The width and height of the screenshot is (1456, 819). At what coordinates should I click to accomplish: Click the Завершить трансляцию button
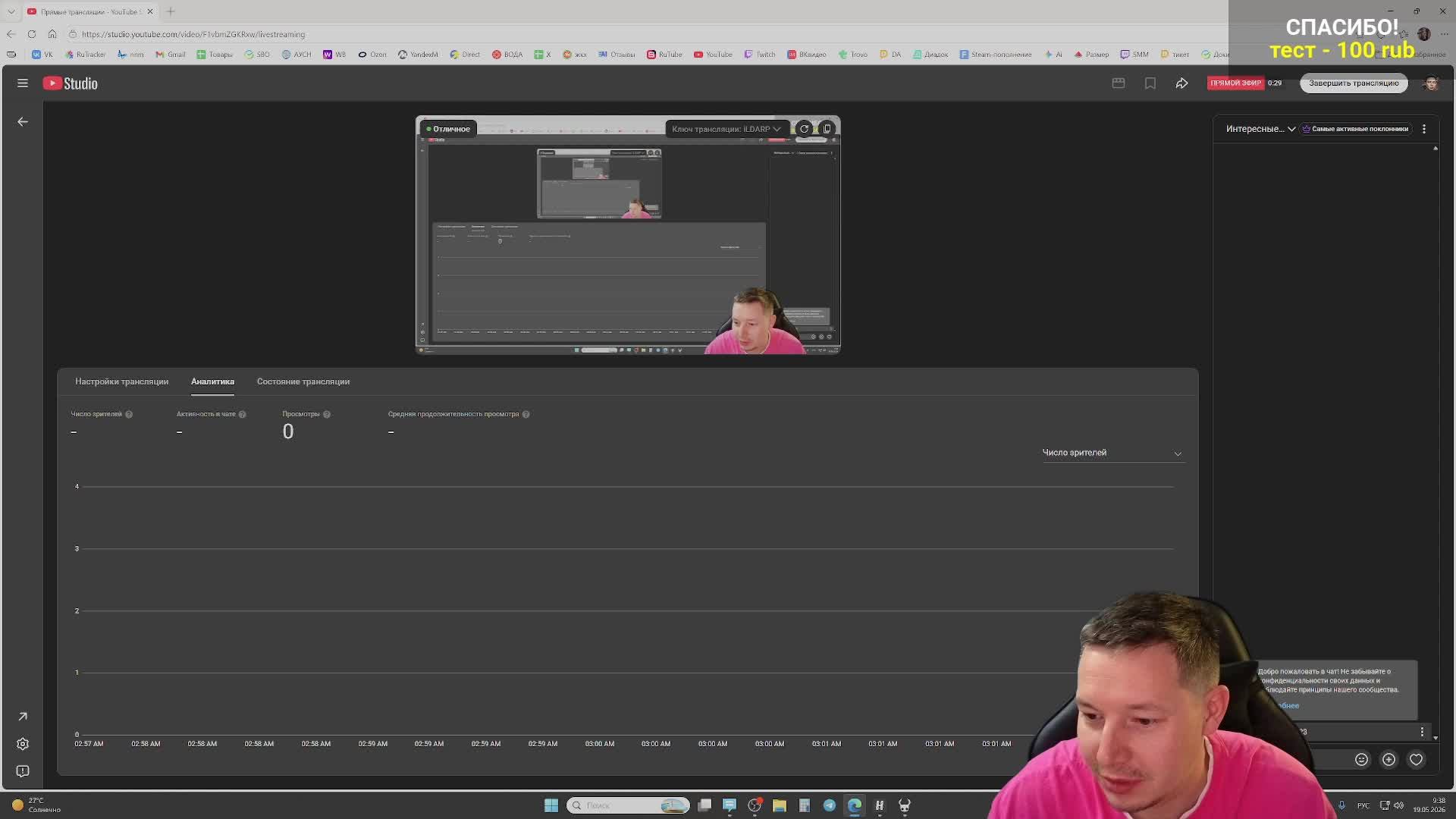(x=1354, y=83)
